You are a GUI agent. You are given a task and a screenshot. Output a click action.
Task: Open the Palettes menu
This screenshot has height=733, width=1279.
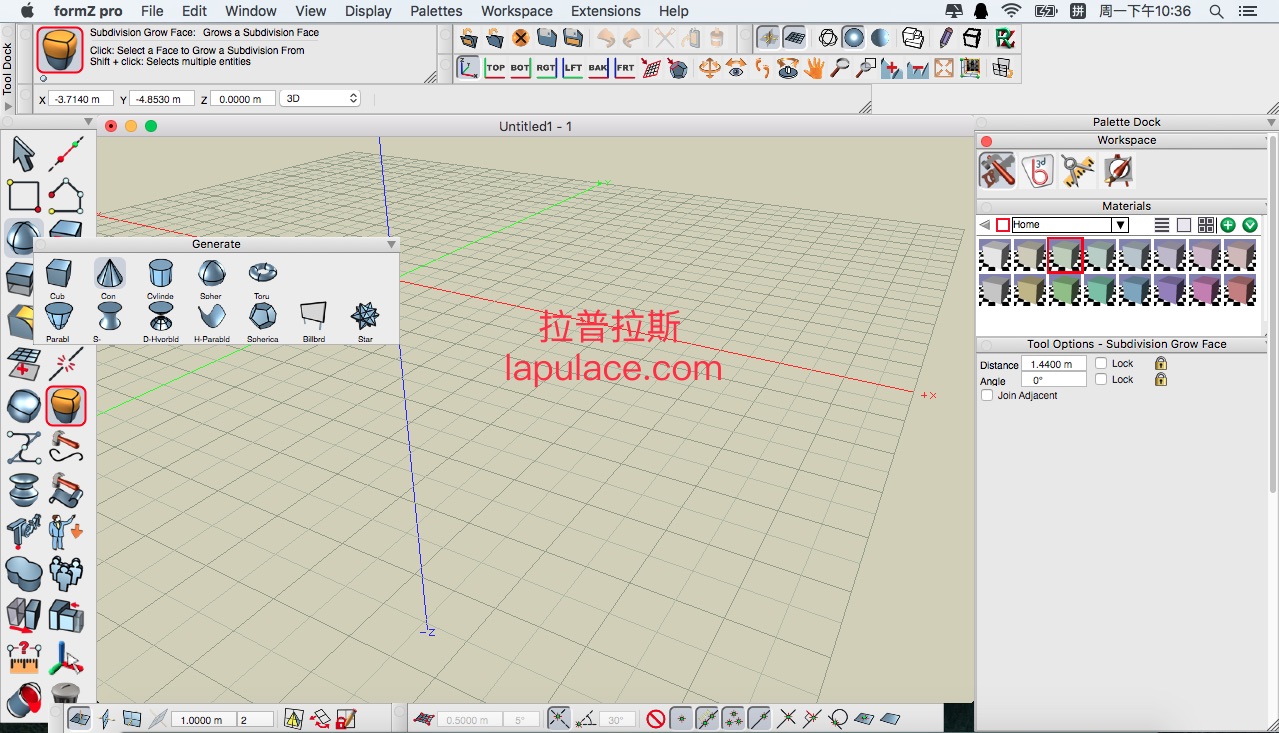click(436, 11)
